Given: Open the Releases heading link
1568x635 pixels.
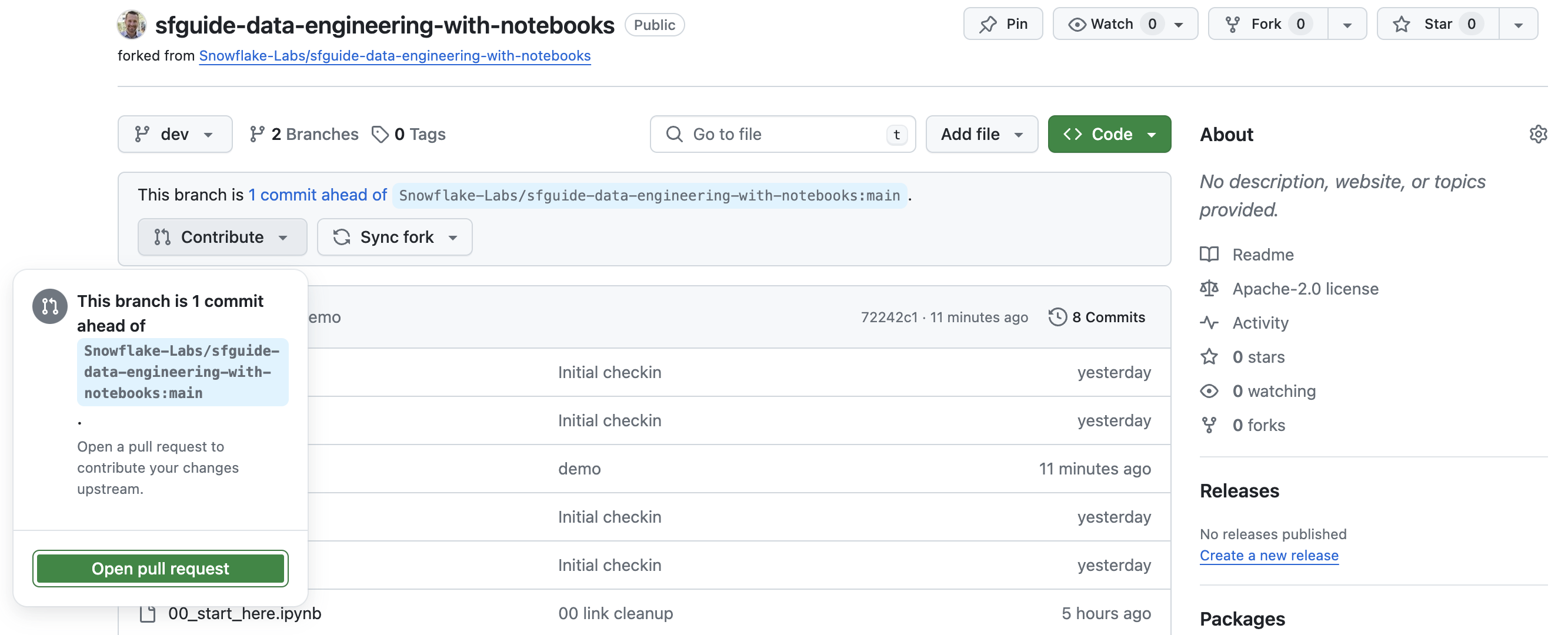Looking at the screenshot, I should click(1239, 490).
